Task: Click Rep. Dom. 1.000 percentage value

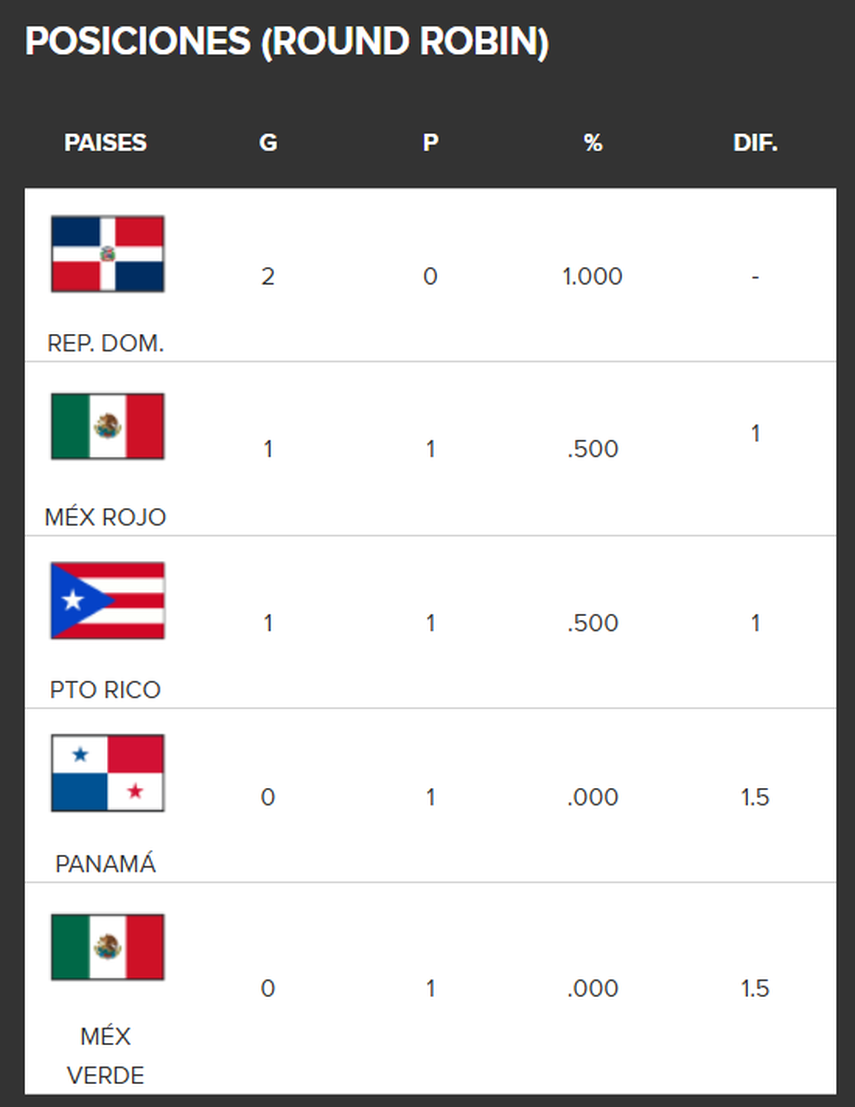Action: pyautogui.click(x=593, y=276)
